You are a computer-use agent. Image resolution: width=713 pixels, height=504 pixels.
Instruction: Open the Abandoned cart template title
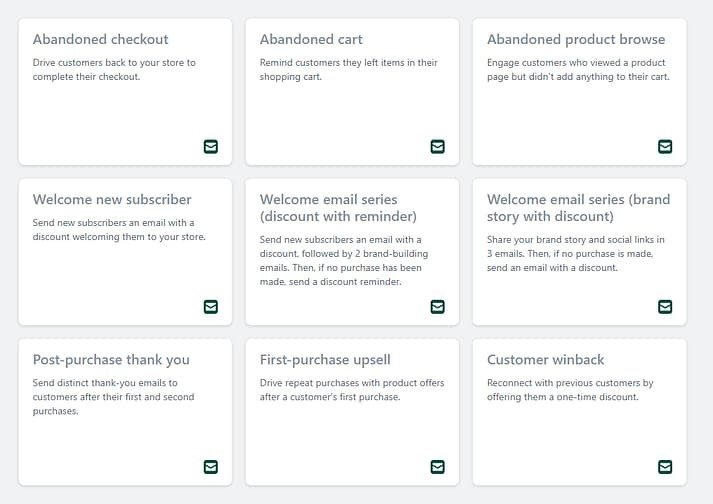tap(311, 40)
